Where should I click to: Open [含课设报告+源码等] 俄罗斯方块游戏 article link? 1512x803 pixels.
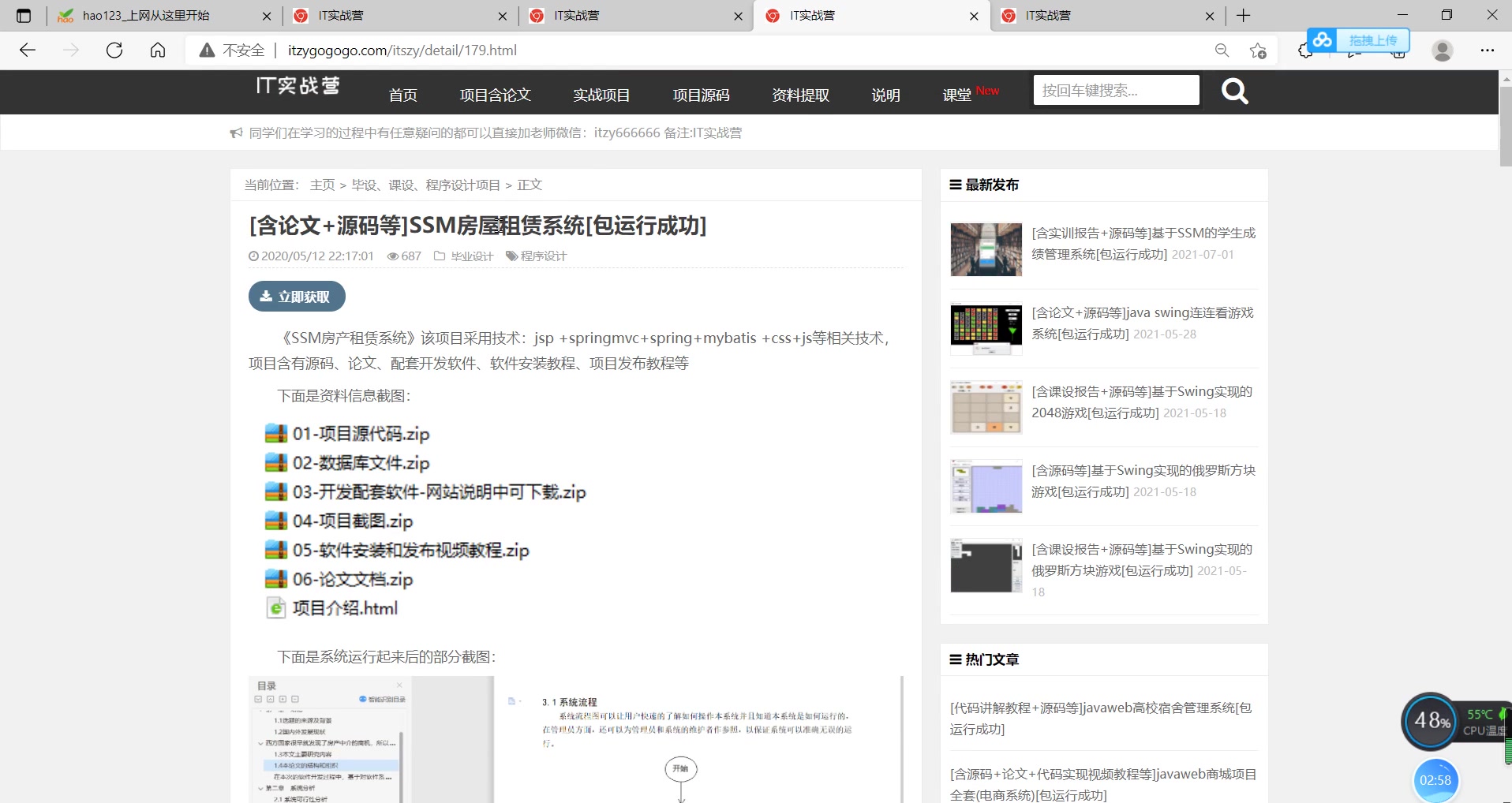coord(1142,560)
